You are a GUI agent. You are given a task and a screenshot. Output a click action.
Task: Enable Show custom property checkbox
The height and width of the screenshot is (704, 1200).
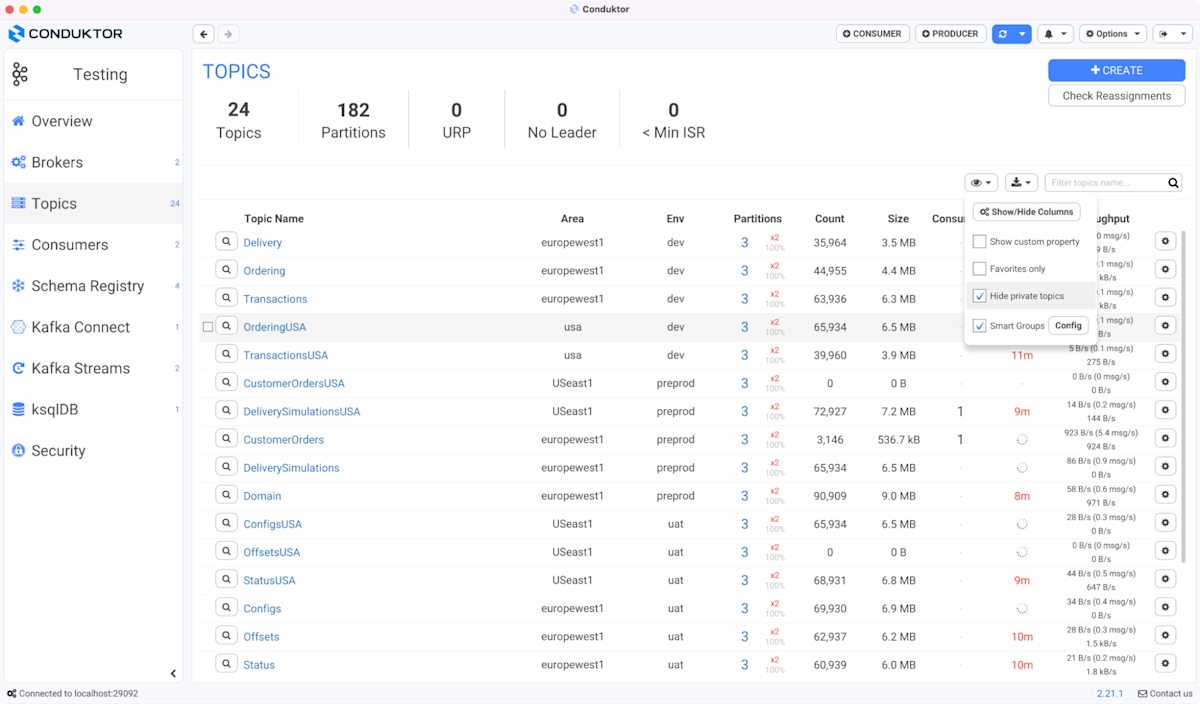tap(980, 242)
